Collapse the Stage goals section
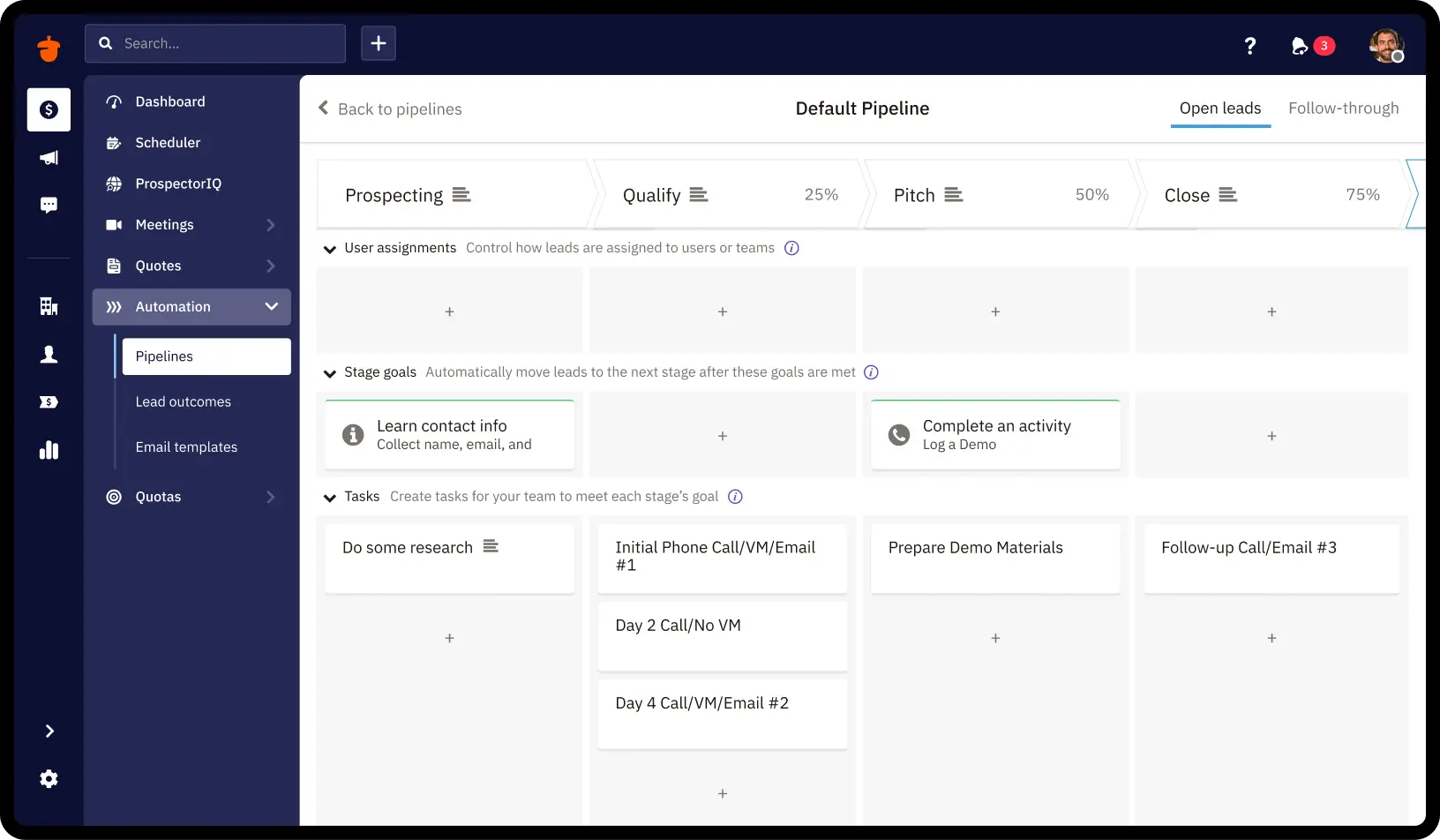 click(330, 373)
